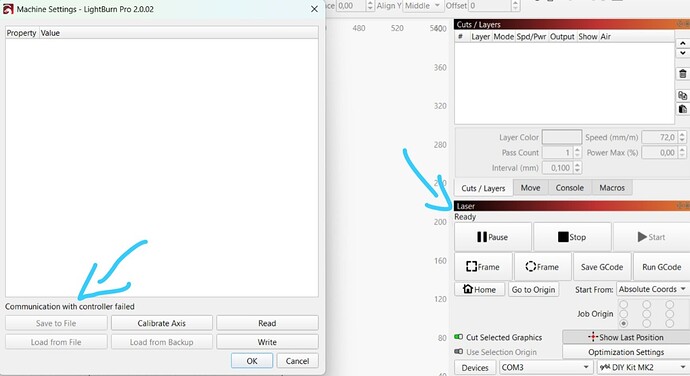690x376 pixels.
Task: Open the COM3 port dropdown
Action: 546,367
